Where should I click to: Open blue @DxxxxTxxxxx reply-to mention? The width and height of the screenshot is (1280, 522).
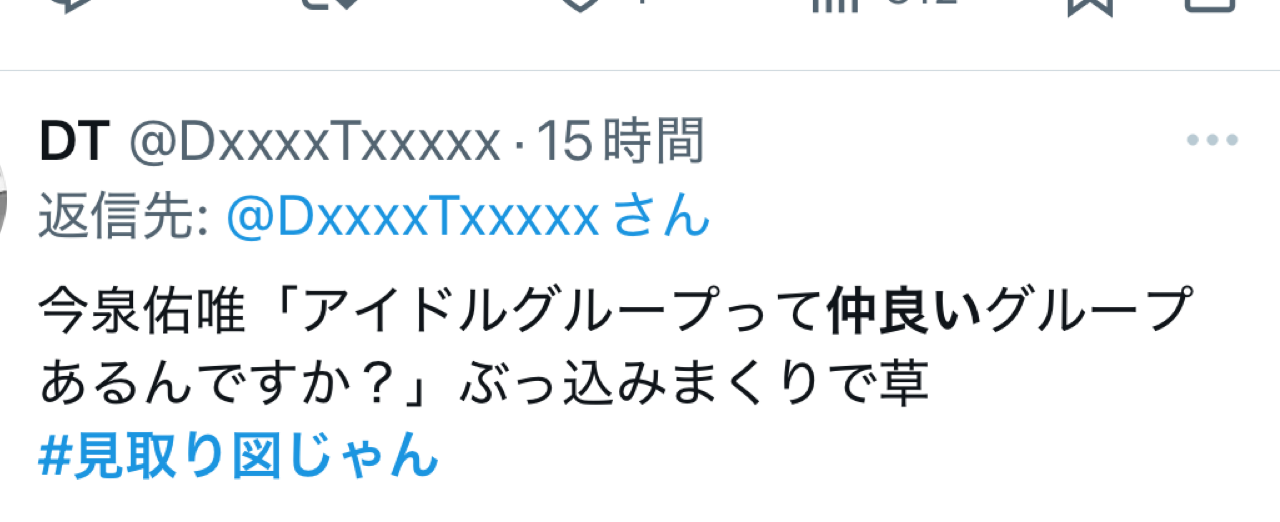[x=413, y=216]
